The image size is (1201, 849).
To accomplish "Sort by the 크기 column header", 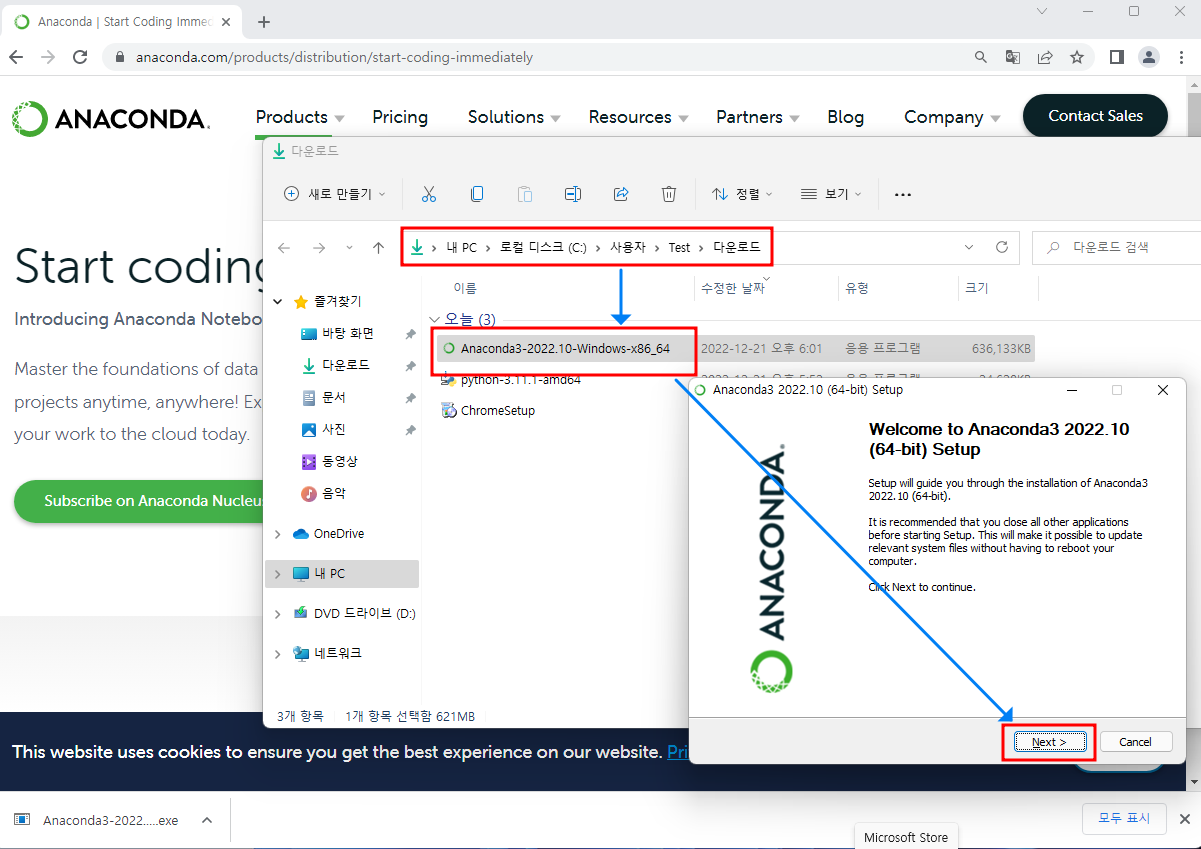I will pyautogui.click(x=976, y=288).
